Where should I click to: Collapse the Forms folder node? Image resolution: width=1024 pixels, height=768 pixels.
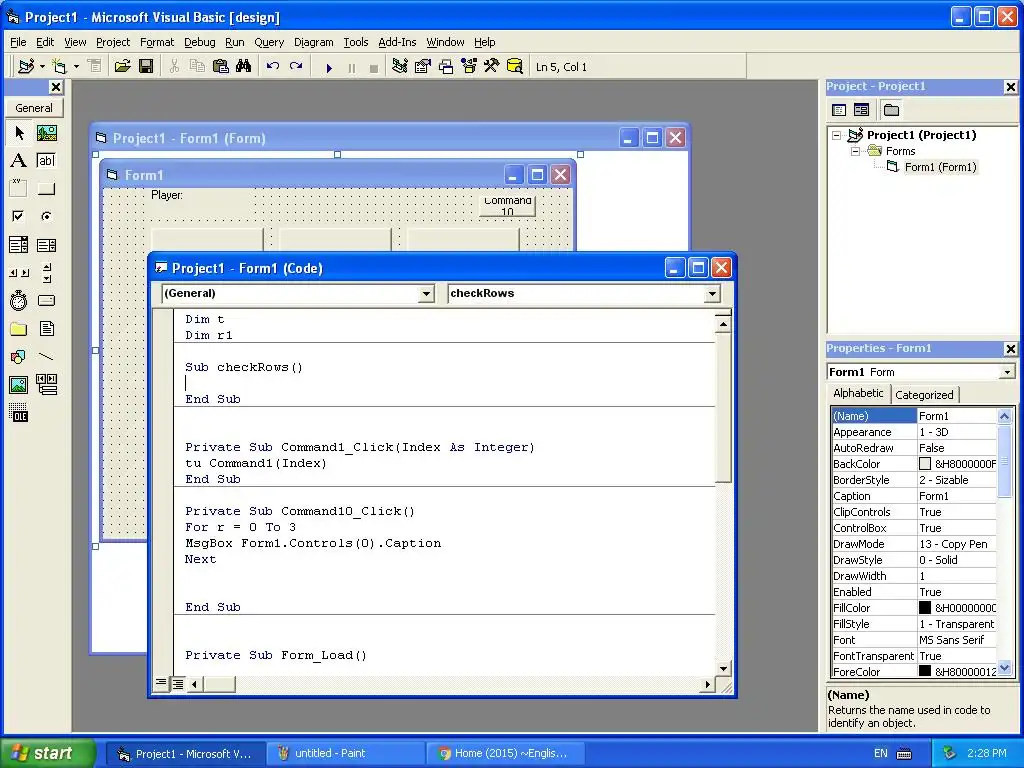pyautogui.click(x=856, y=151)
